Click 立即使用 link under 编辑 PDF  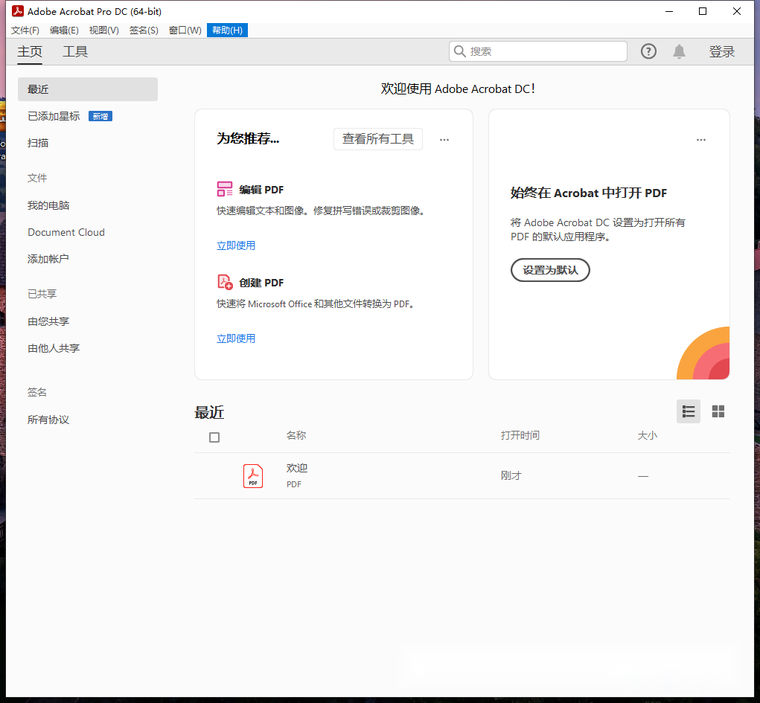[236, 245]
